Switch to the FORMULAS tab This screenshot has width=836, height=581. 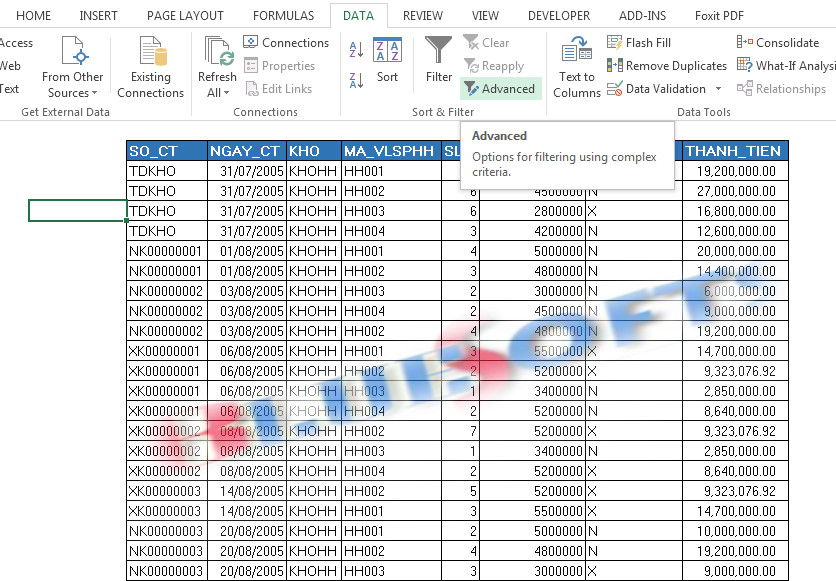pyautogui.click(x=283, y=16)
